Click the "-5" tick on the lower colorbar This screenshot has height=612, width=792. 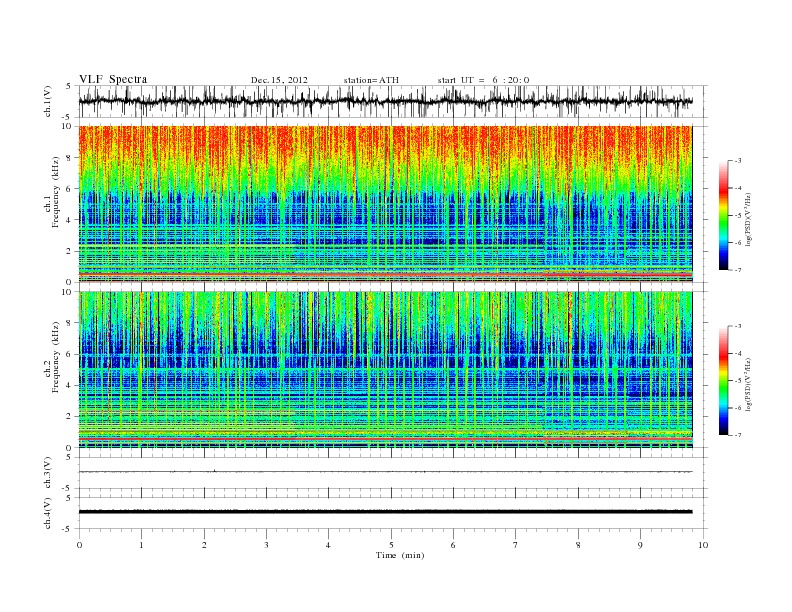[737, 380]
